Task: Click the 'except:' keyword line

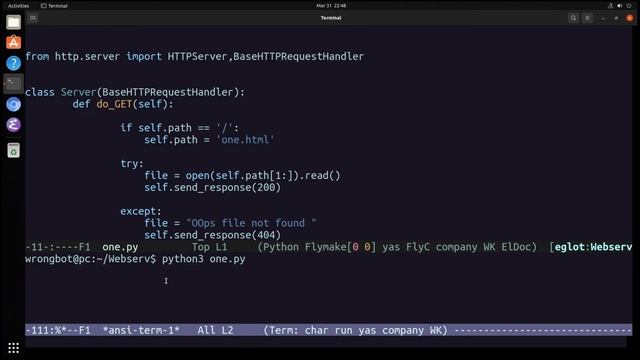Action: (x=141, y=211)
